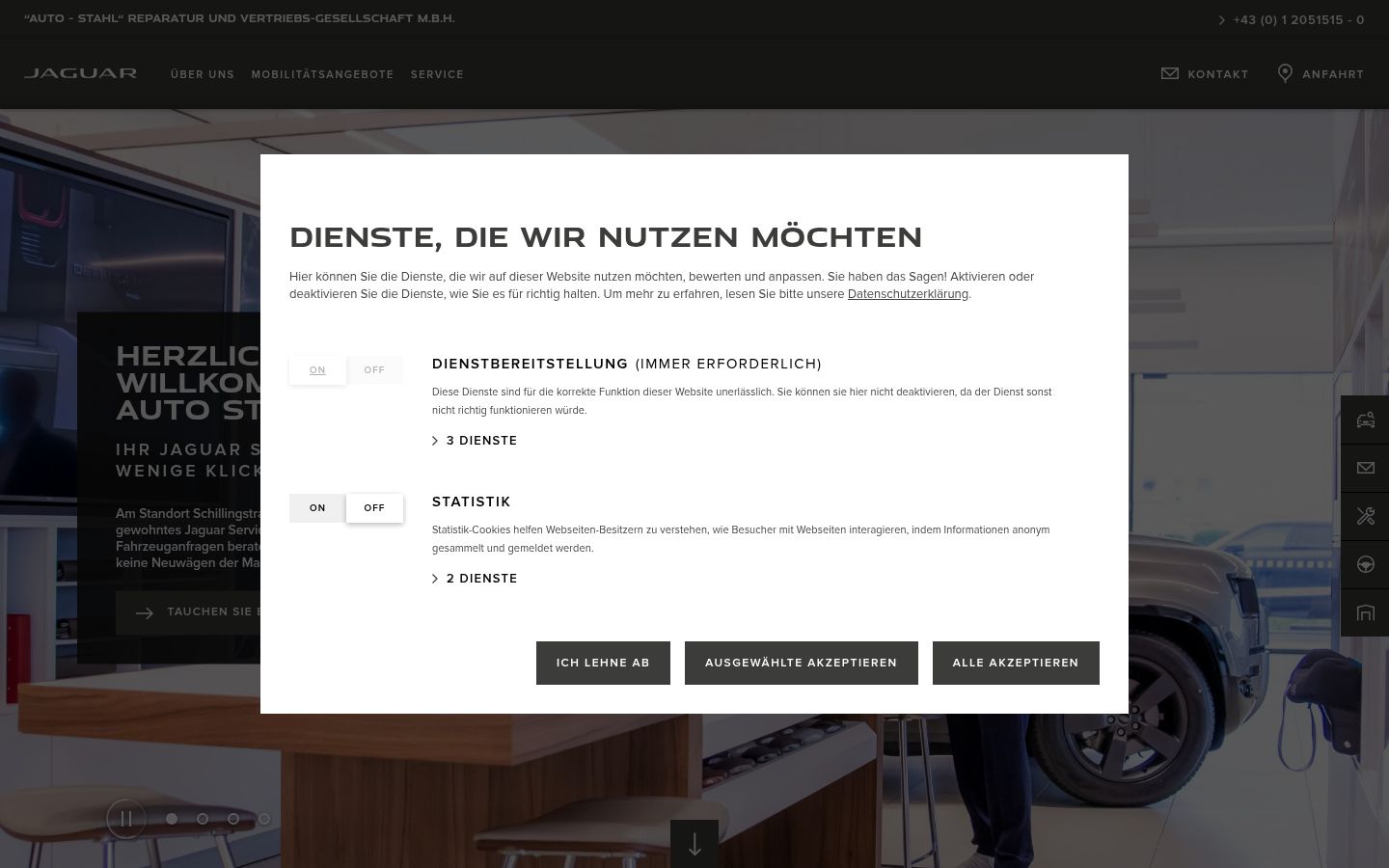
Task: Click ON for Dienstbereitstellung toggle
Action: [x=317, y=370]
